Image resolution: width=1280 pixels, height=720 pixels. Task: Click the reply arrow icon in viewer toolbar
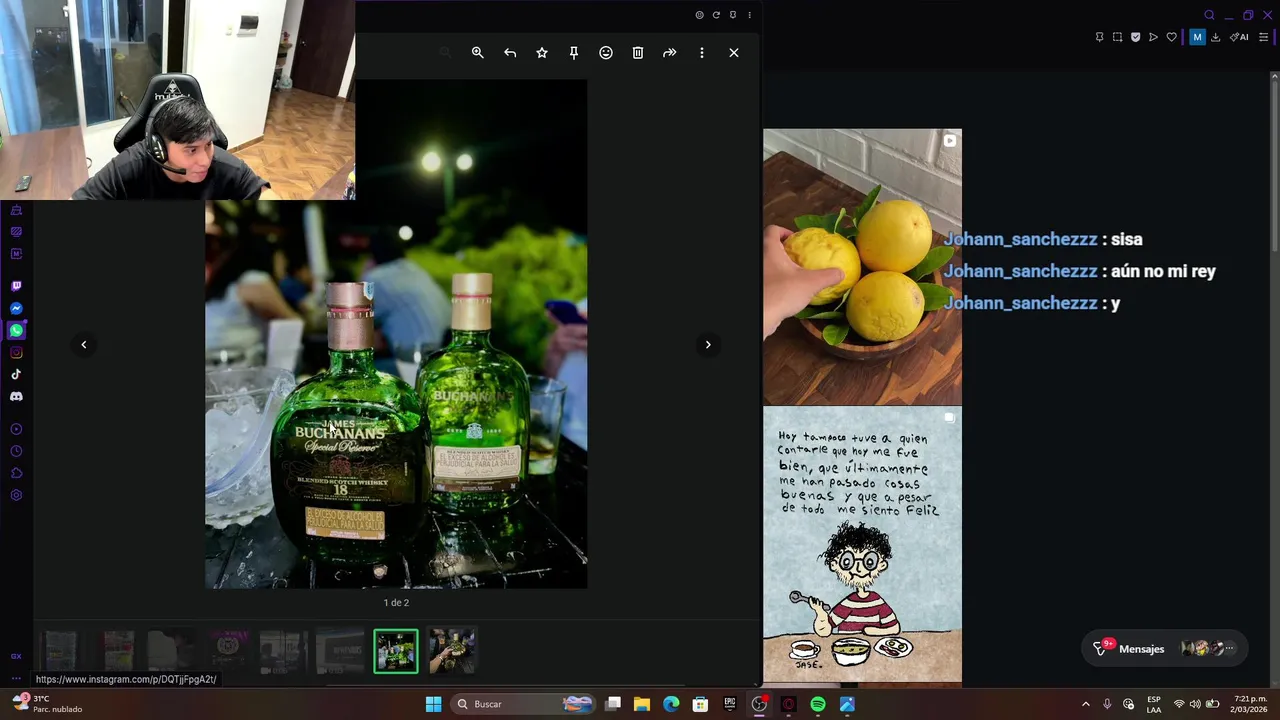click(x=510, y=53)
